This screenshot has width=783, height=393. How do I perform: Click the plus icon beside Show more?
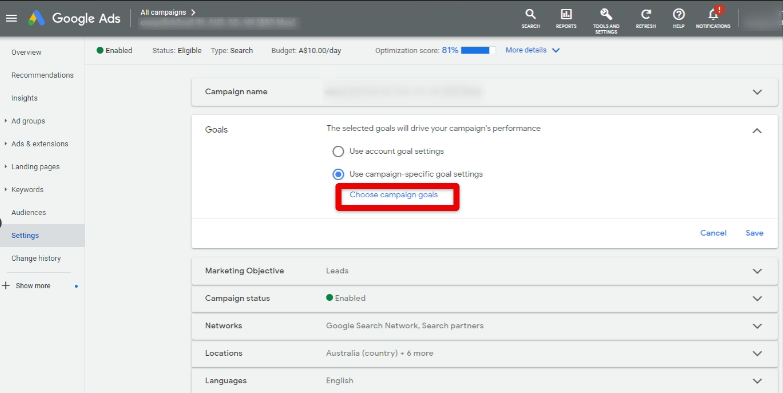tap(6, 286)
